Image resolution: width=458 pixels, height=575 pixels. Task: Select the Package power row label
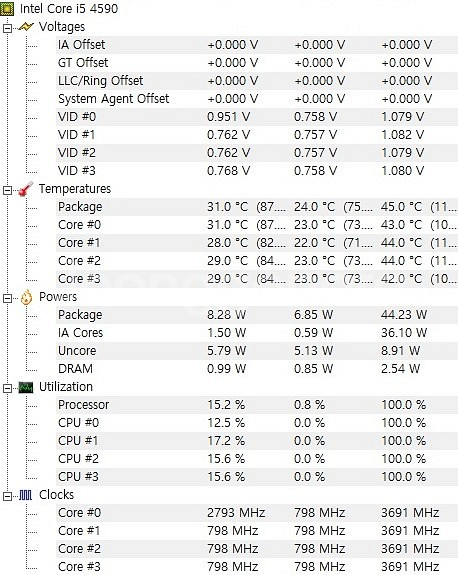tap(80, 315)
